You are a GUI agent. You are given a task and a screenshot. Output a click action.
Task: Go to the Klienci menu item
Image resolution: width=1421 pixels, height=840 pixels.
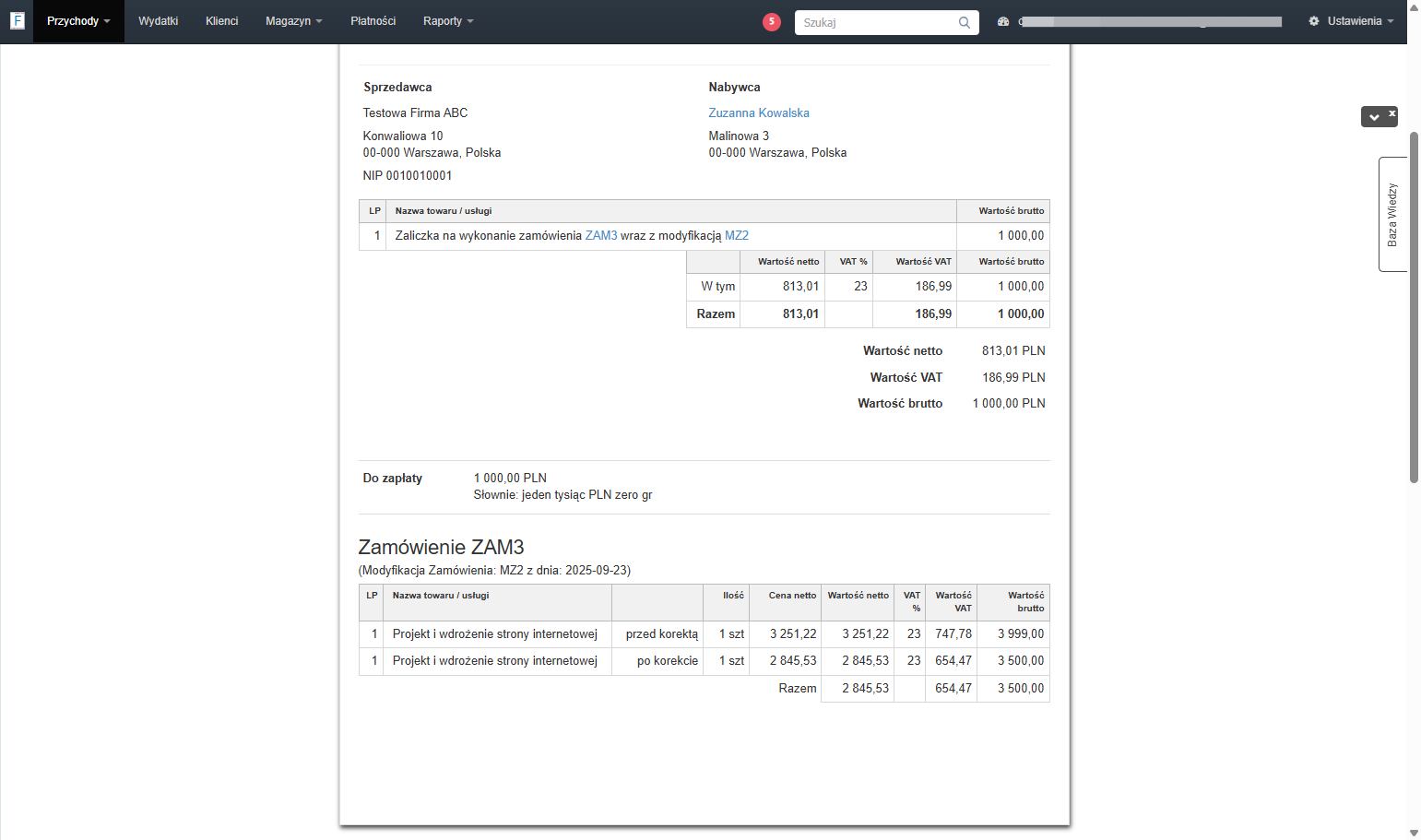(222, 21)
